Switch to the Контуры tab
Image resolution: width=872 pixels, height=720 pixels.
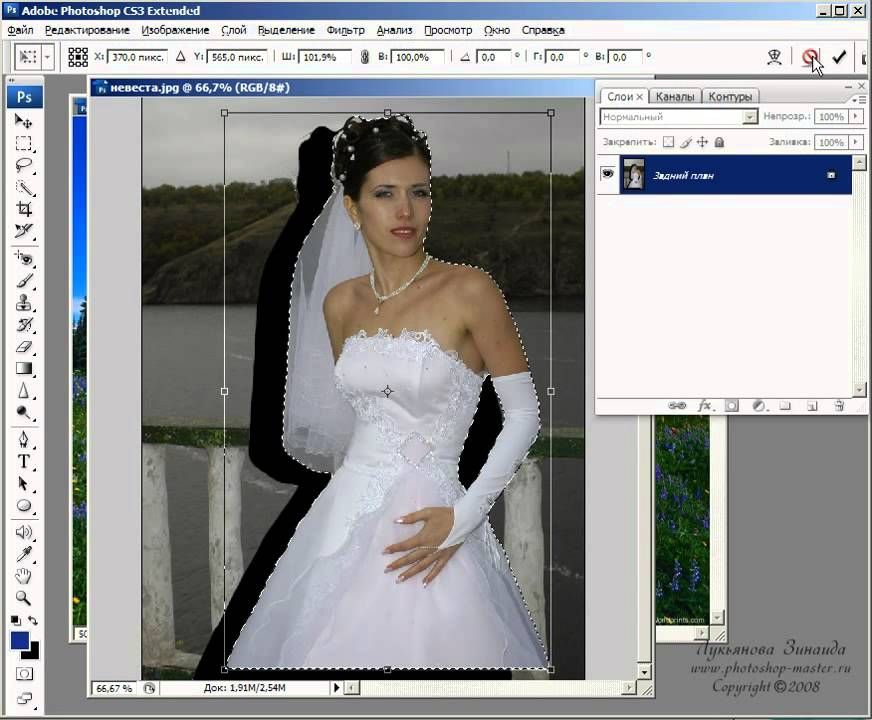[x=730, y=96]
